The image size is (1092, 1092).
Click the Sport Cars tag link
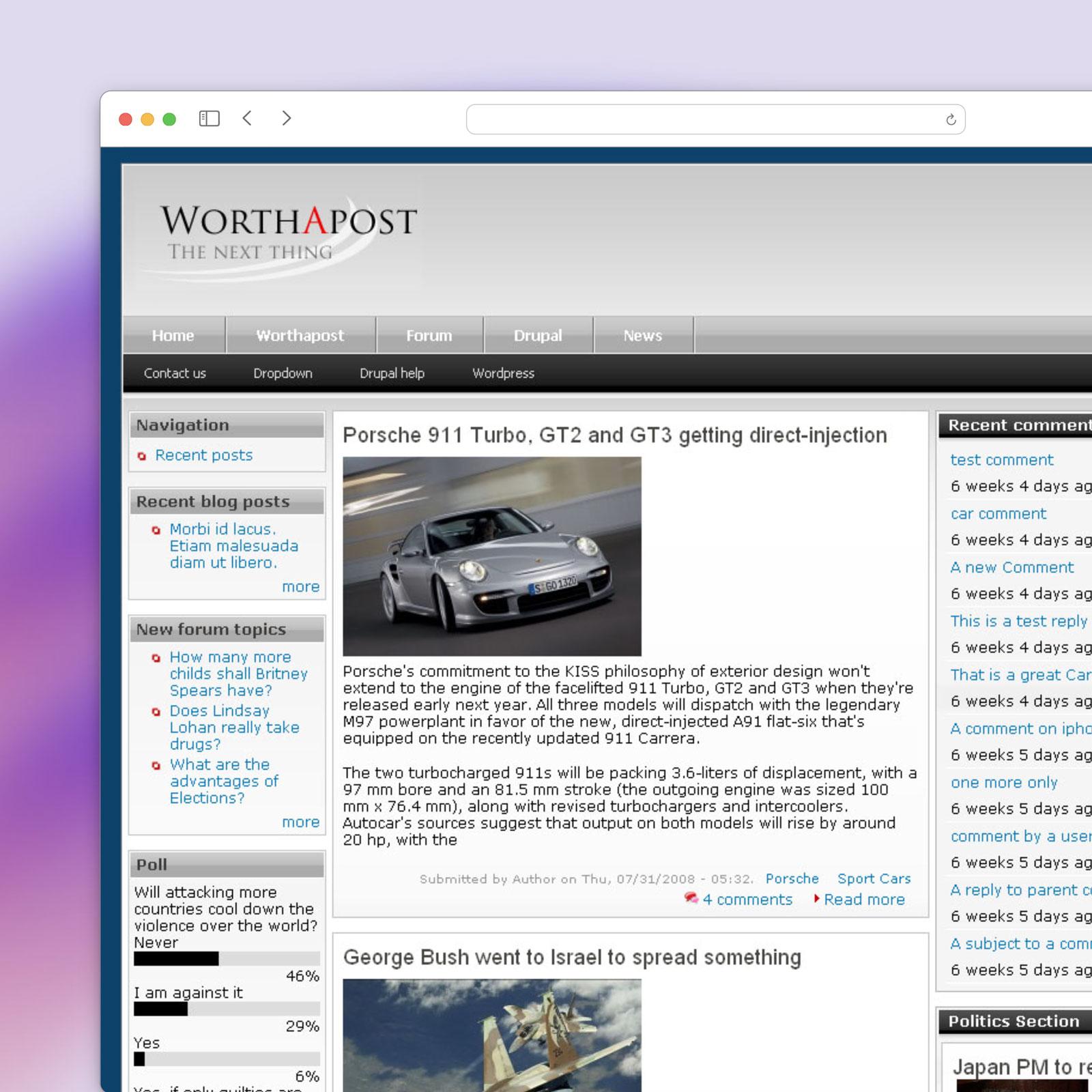pyautogui.click(x=874, y=879)
